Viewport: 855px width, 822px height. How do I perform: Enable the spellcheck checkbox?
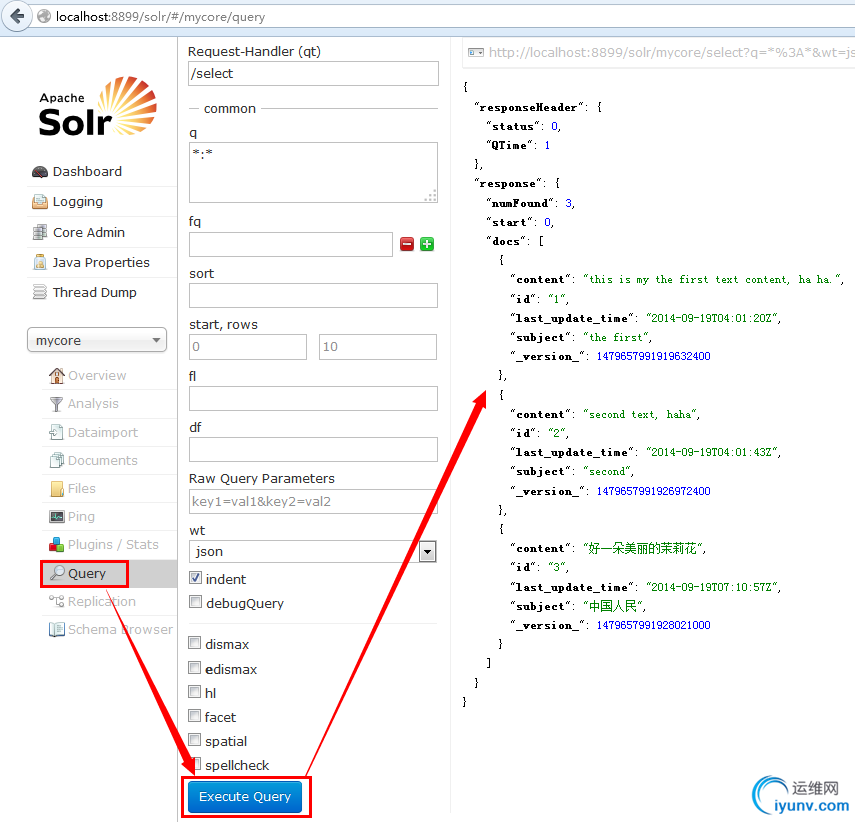tap(196, 764)
